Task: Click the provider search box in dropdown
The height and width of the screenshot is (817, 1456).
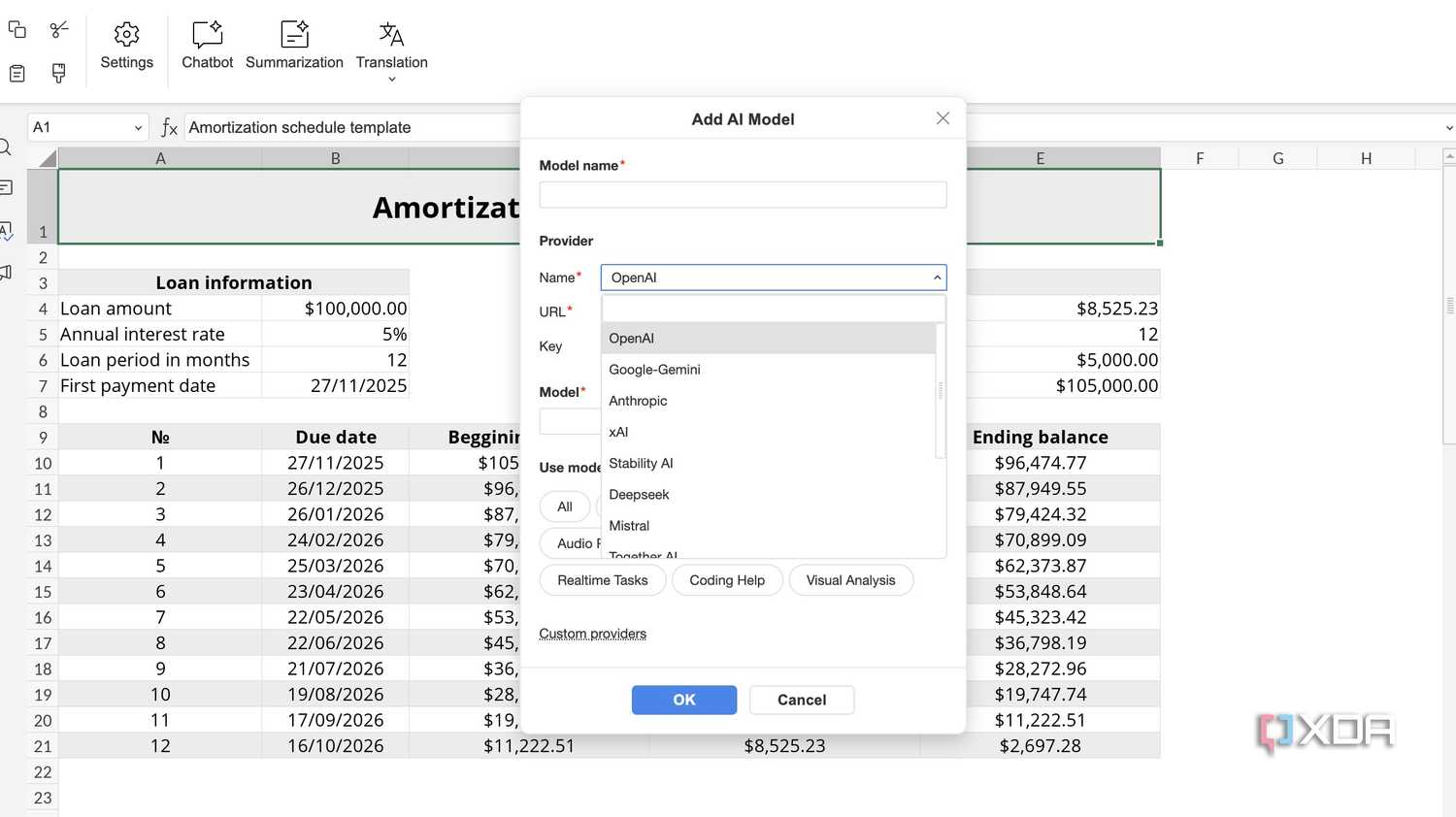Action: [774, 309]
